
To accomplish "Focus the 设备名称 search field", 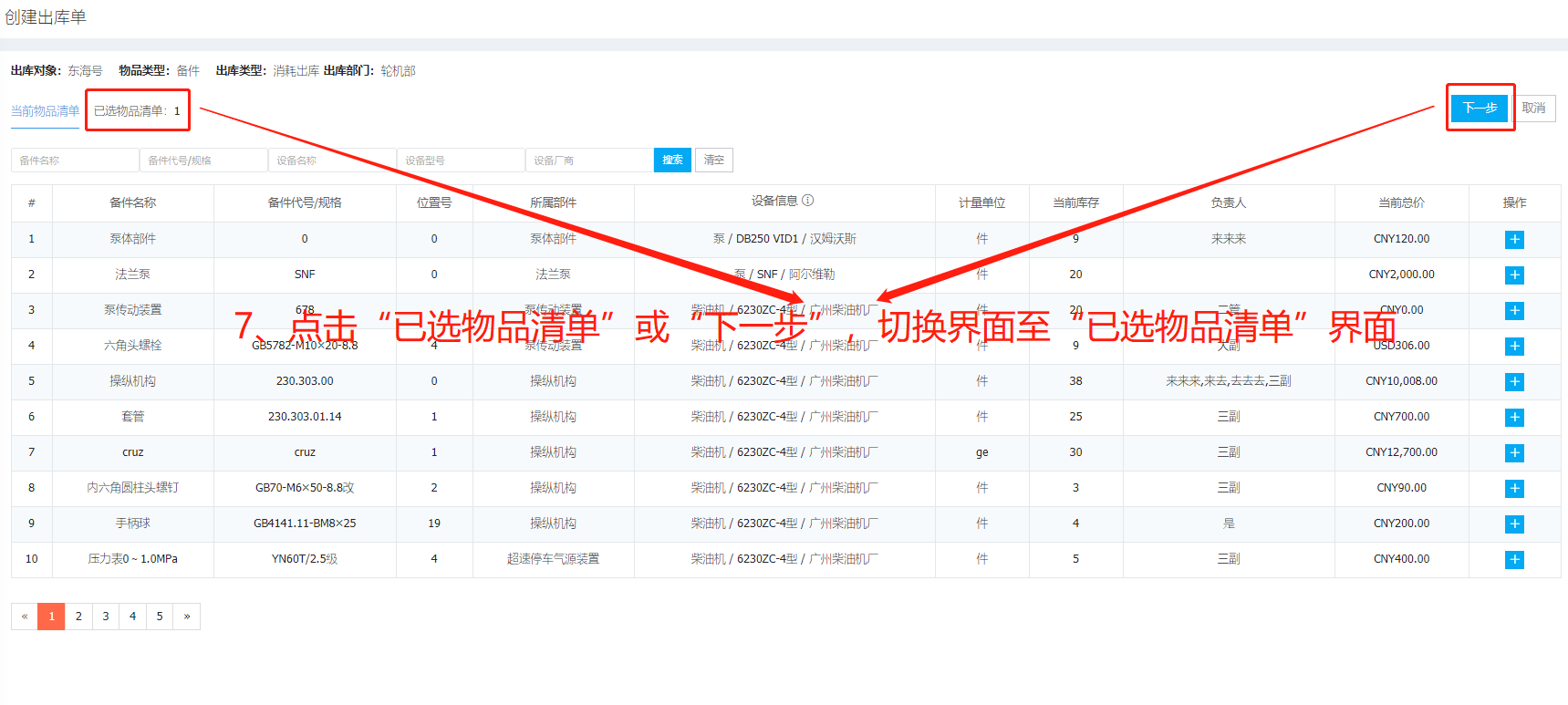I will (x=332, y=160).
